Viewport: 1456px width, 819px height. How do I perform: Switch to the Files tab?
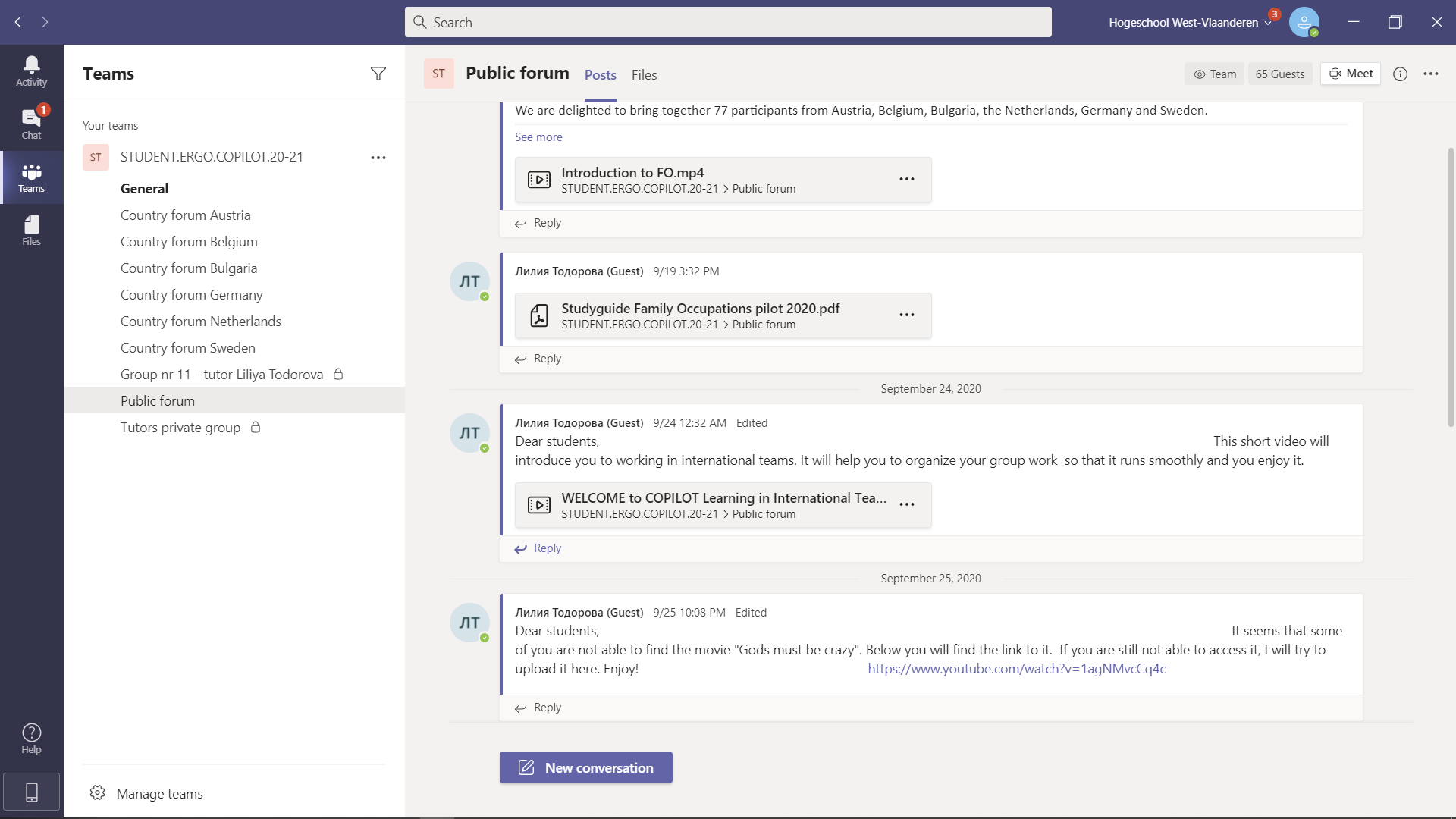(x=644, y=74)
